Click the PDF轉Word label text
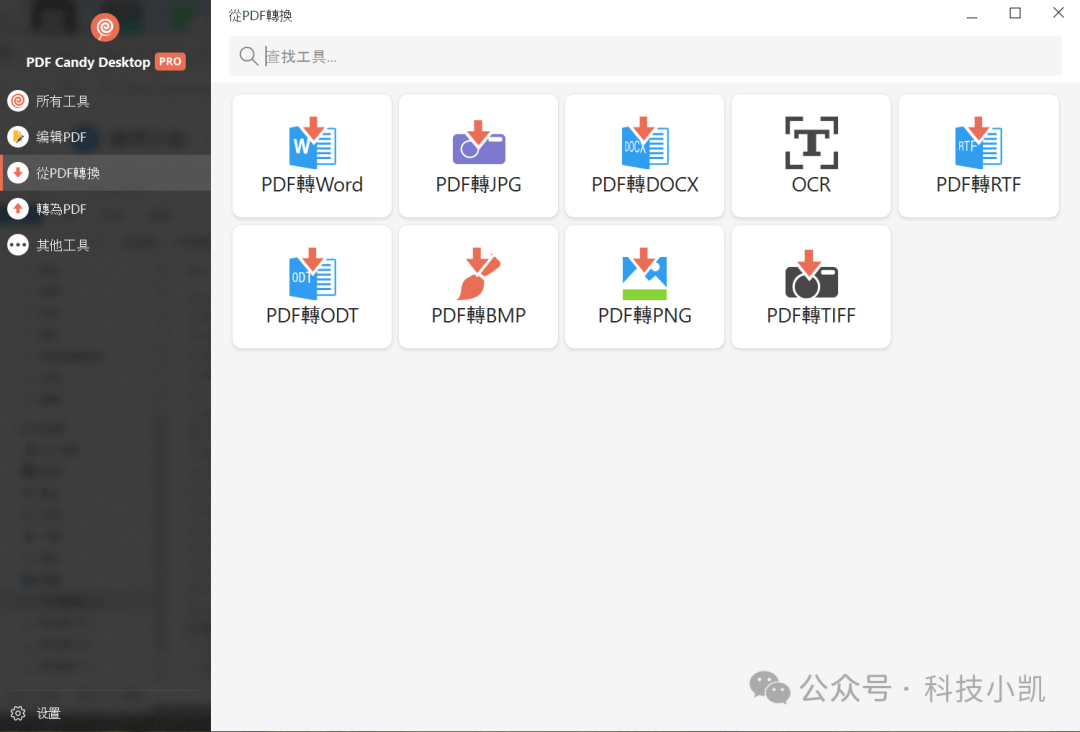Viewport: 1080px width, 732px height. point(312,185)
